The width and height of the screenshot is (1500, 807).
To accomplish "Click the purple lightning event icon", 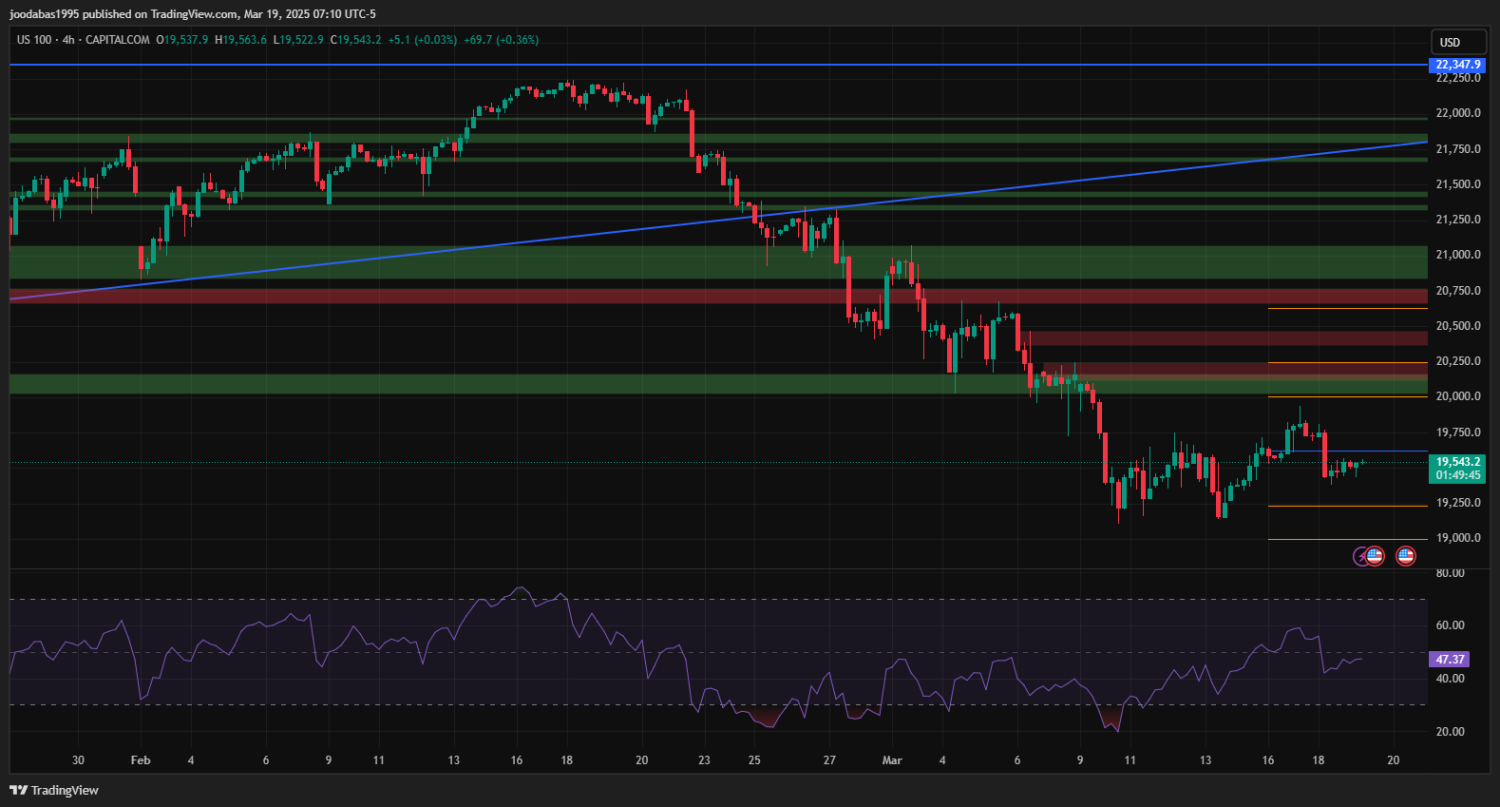I will click(1361, 556).
